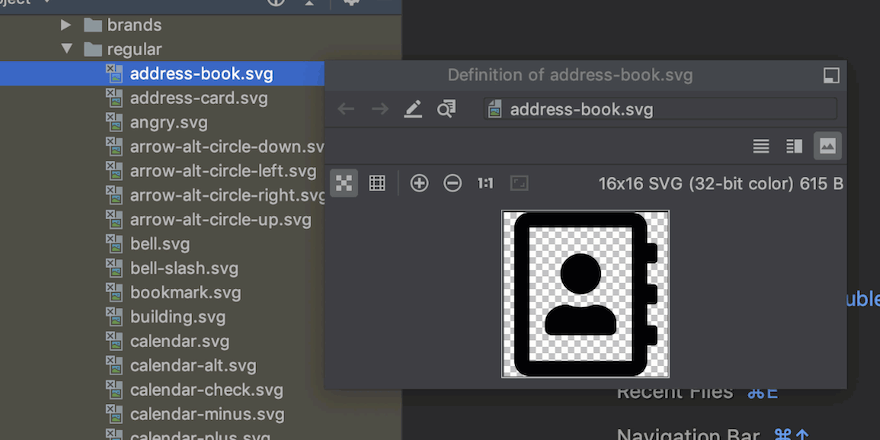This screenshot has height=440, width=880.
Task: Click the Show in Find tool icon
Action: [447, 109]
